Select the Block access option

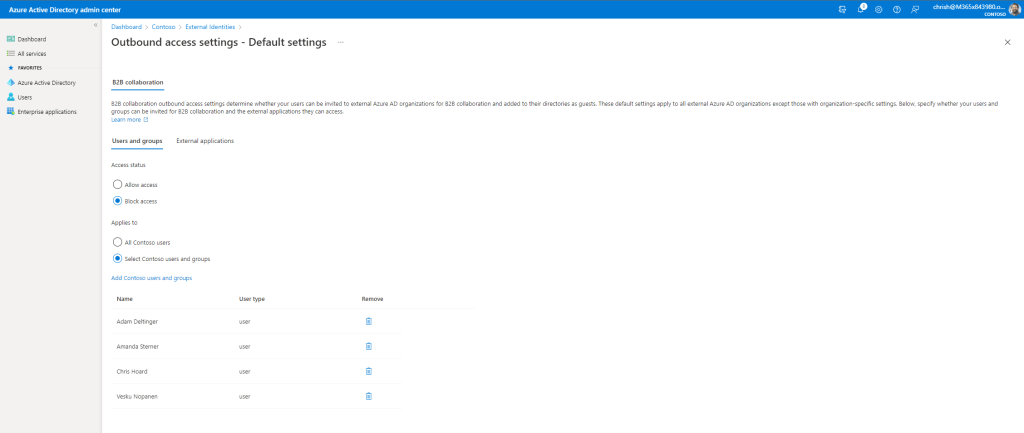click(x=117, y=201)
